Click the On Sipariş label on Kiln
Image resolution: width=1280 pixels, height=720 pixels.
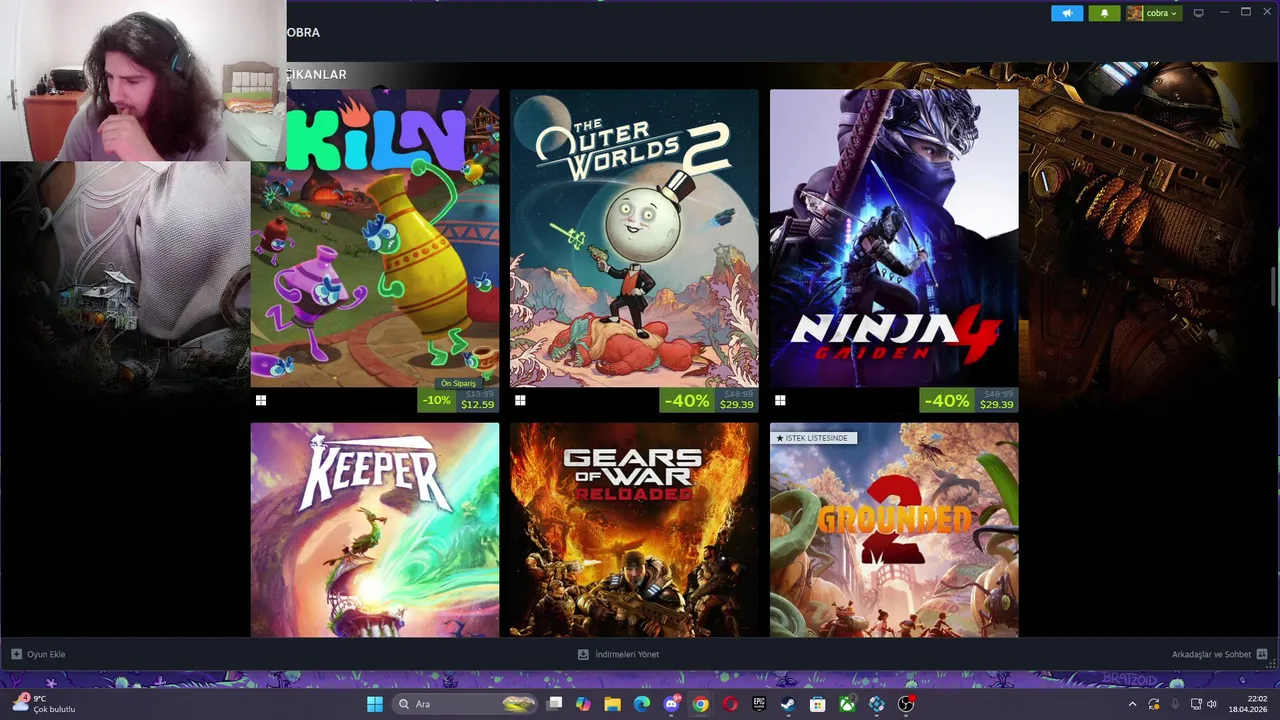click(x=458, y=383)
